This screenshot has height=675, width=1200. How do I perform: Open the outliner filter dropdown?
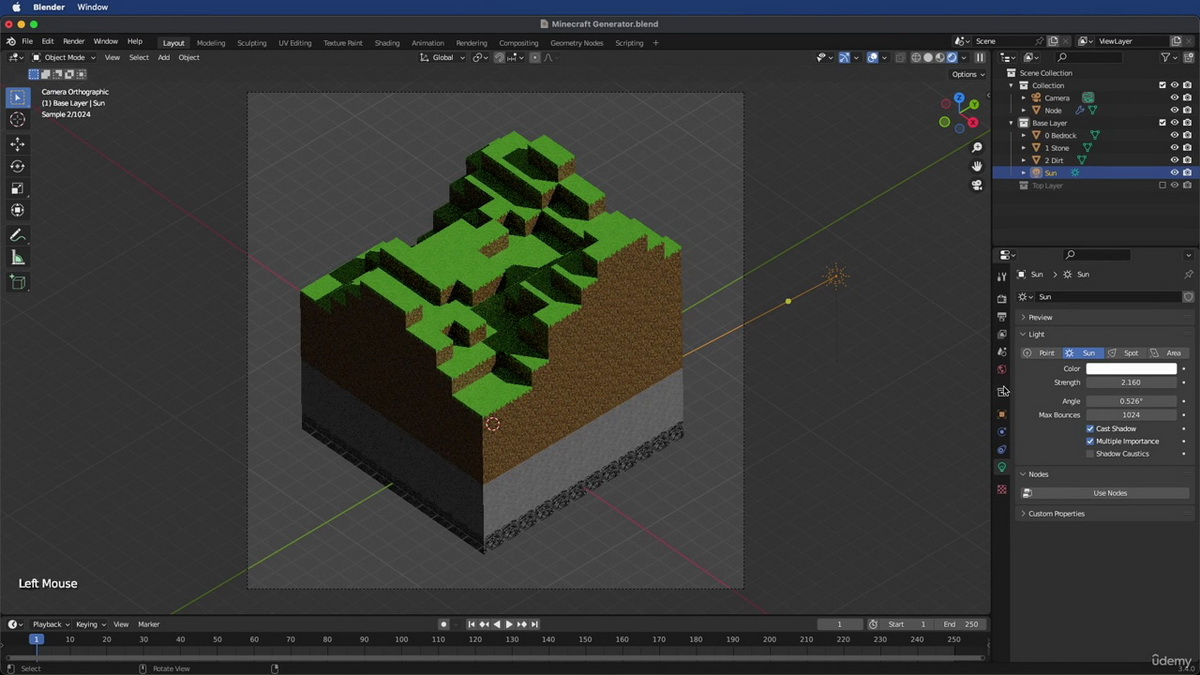point(1170,58)
